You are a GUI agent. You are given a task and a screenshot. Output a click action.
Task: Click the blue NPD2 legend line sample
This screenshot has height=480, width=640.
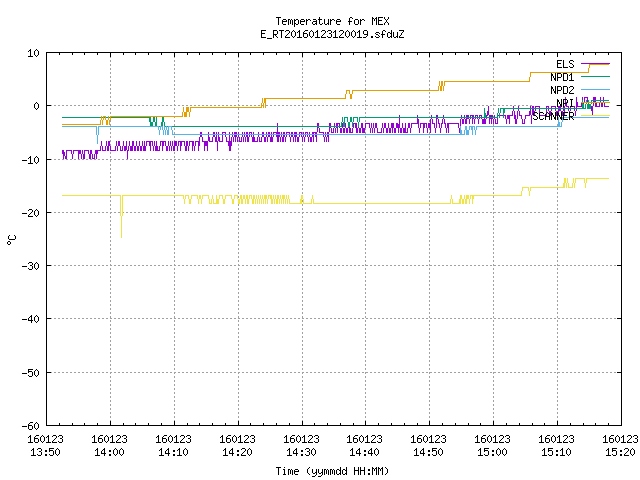[x=595, y=89]
